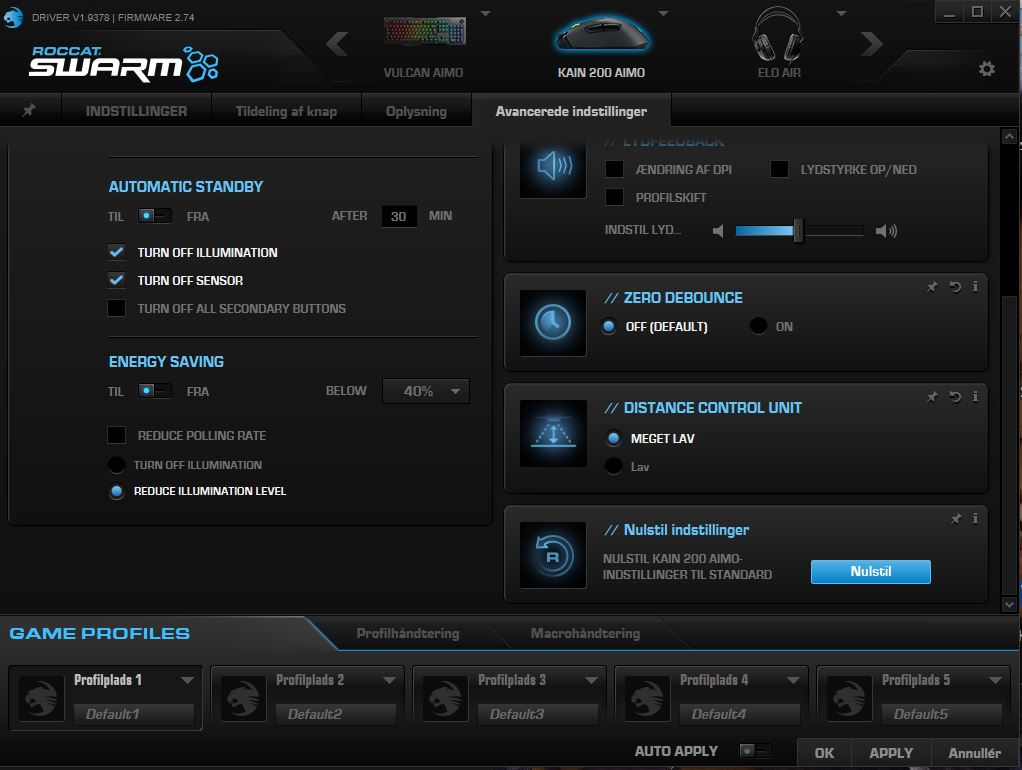Screen dimensions: 1022x770
Task: Click the Zero Debounce clock icon
Action: click(x=553, y=323)
